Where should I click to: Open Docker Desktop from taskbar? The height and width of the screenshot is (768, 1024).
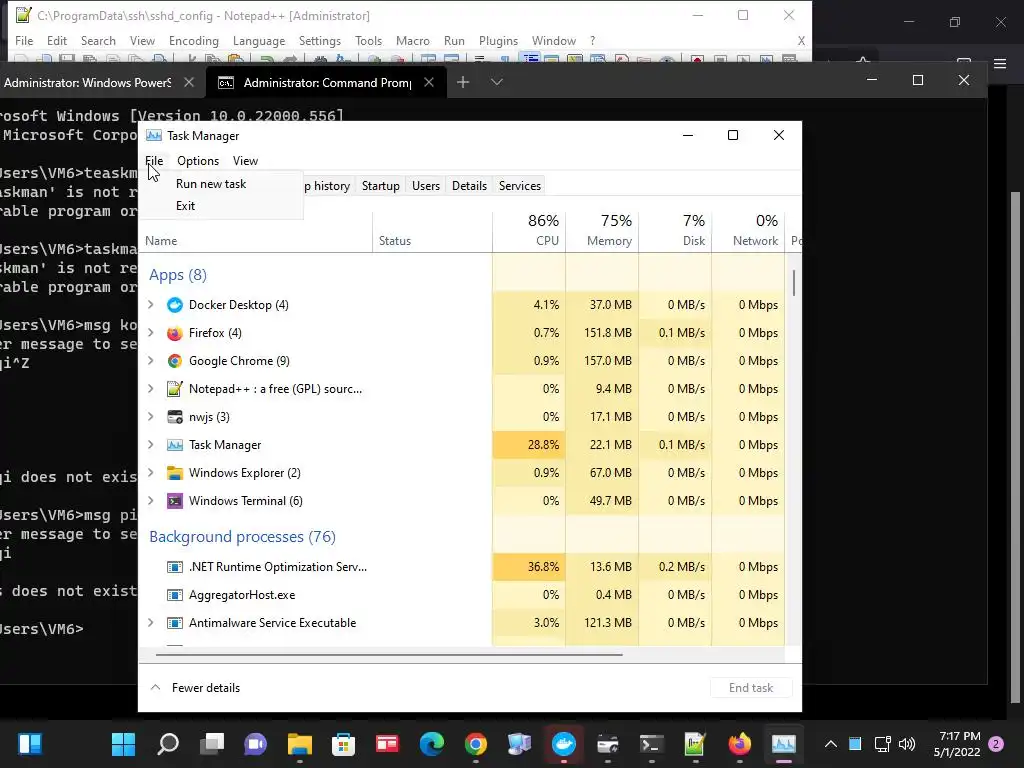(x=564, y=744)
